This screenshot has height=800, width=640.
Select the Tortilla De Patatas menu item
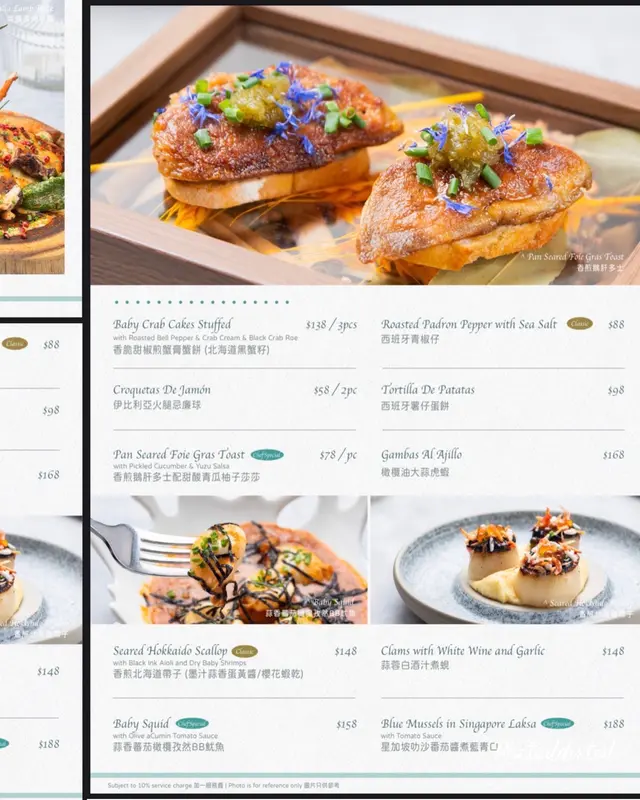coord(502,397)
